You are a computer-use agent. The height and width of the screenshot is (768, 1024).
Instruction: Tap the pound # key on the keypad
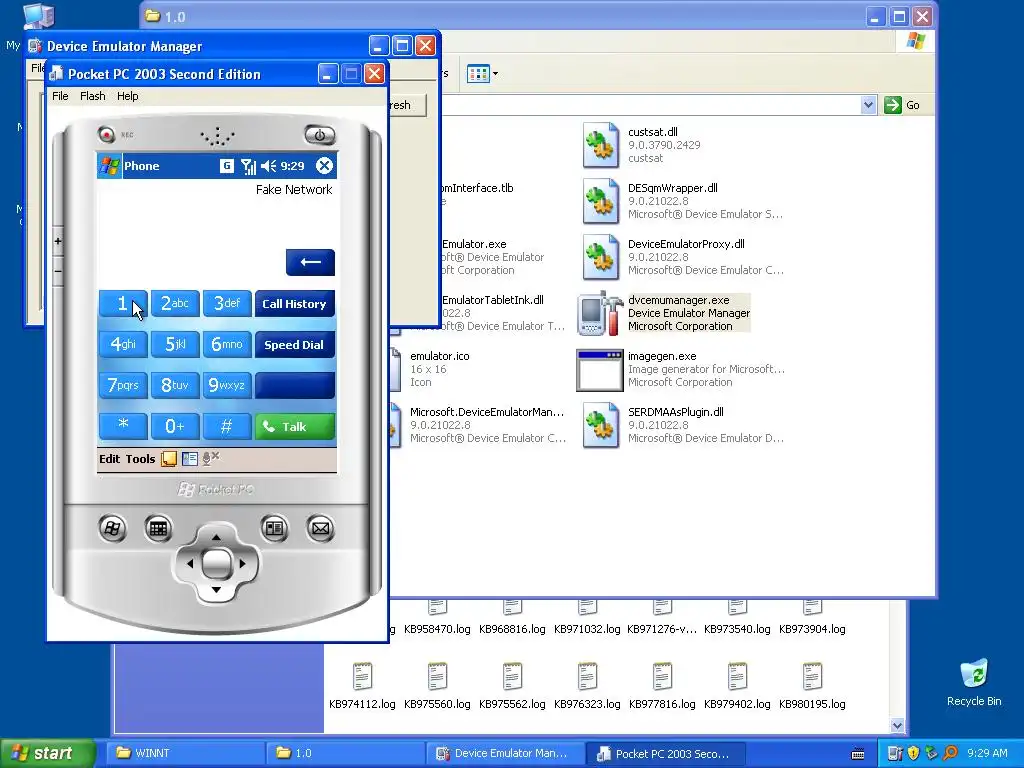227,426
